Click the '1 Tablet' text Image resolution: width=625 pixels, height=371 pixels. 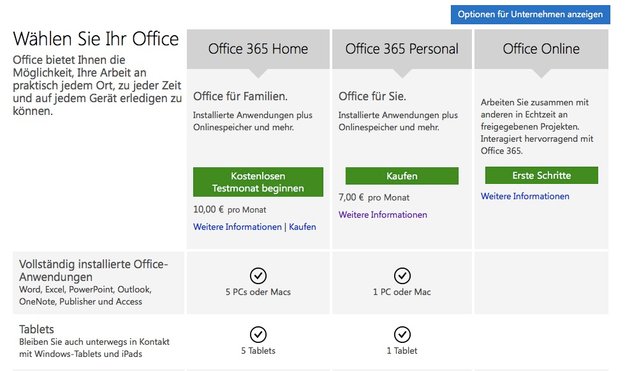point(402,351)
